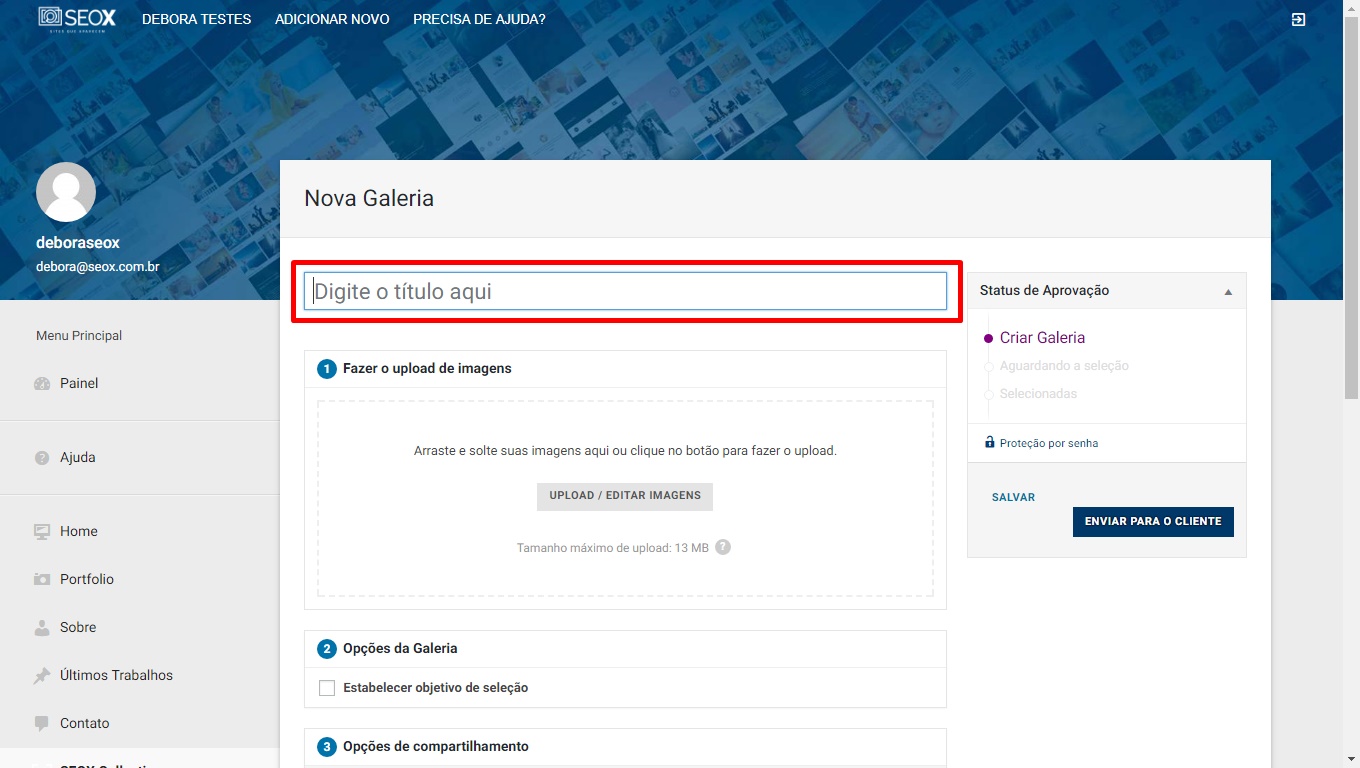Click the logout icon at top right
The width and height of the screenshot is (1360, 768).
click(x=1298, y=20)
